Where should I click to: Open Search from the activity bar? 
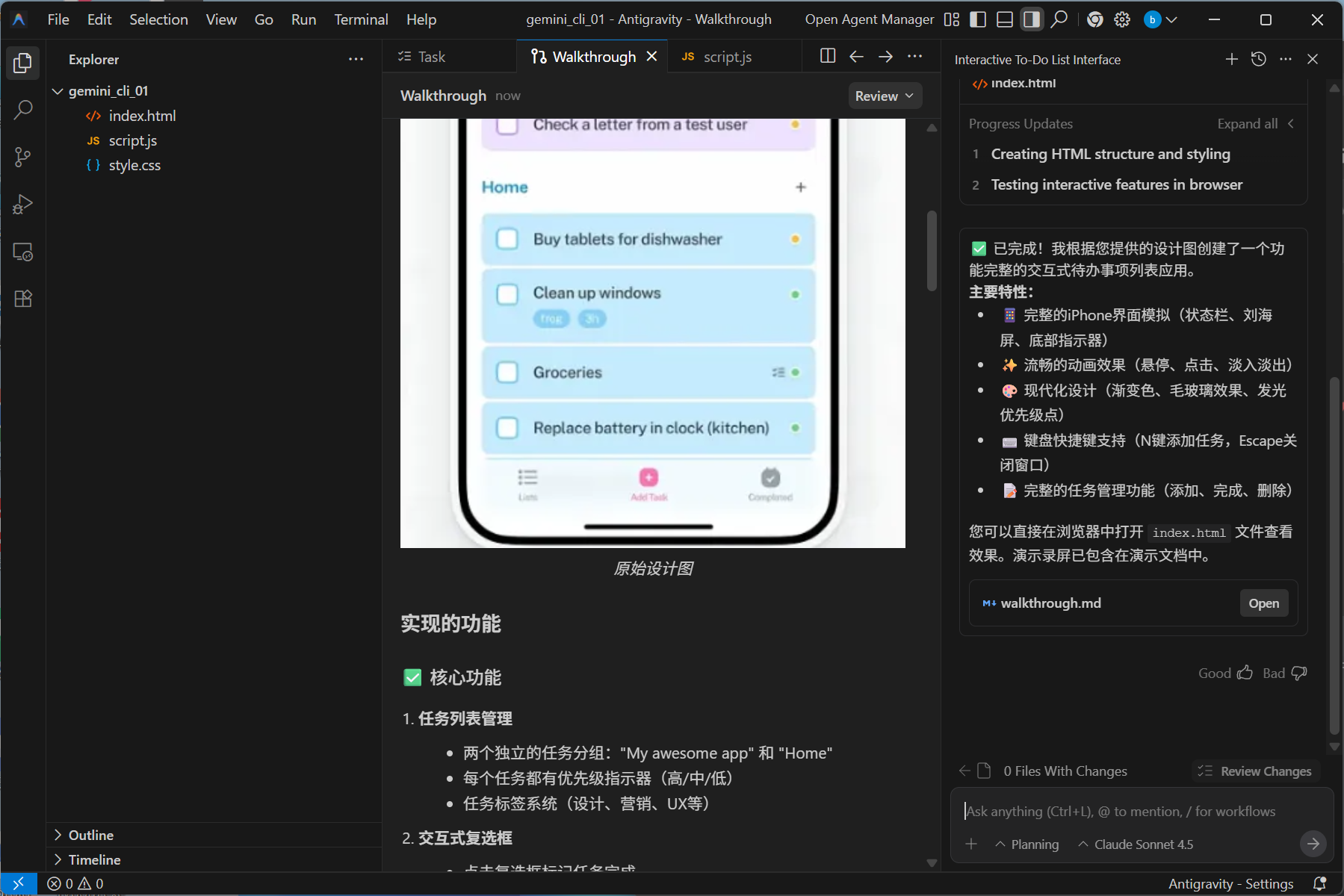click(x=22, y=110)
